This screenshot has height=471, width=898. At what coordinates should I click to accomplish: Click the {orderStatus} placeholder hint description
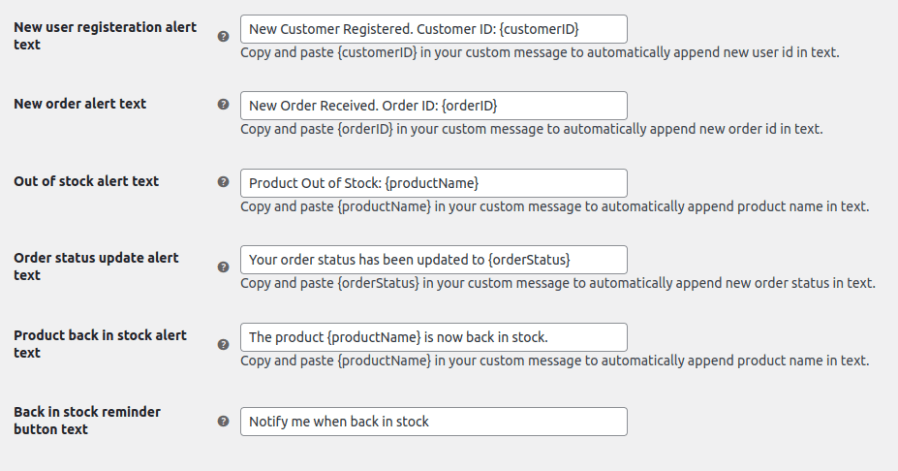coord(558,283)
